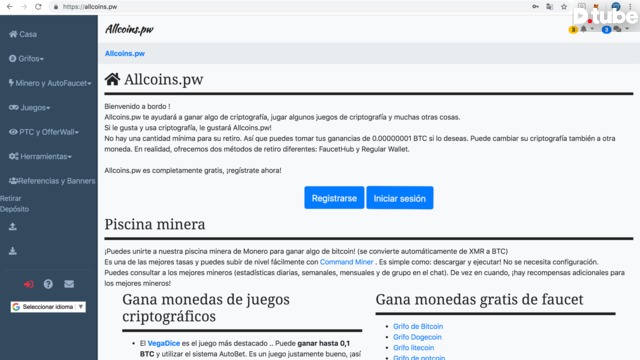Expand the dropdown arrow beside the chat icon
640x360 pixels.
pyautogui.click(x=627, y=29)
